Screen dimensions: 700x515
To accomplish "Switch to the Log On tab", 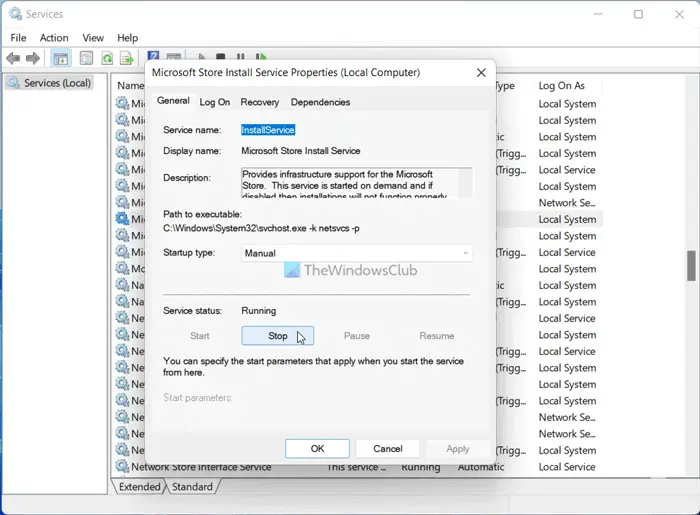I will click(215, 102).
